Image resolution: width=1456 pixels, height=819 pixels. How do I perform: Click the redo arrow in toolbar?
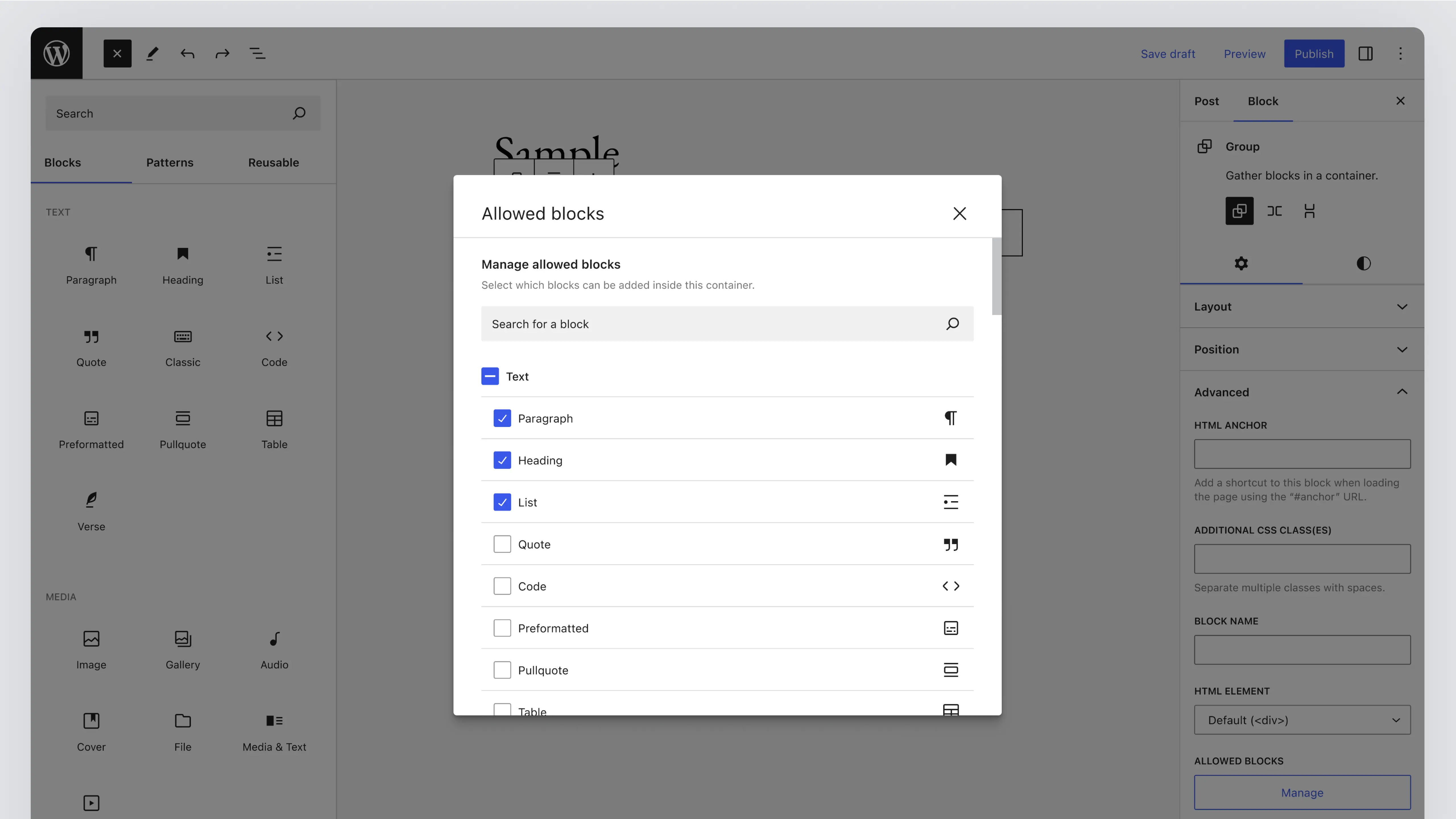222,54
